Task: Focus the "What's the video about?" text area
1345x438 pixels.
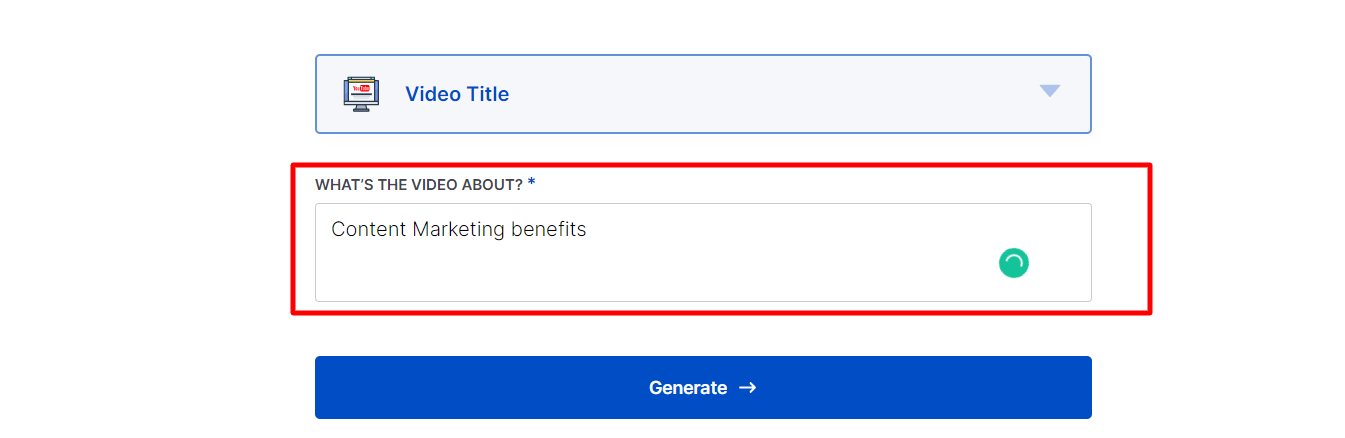Action: pos(703,253)
